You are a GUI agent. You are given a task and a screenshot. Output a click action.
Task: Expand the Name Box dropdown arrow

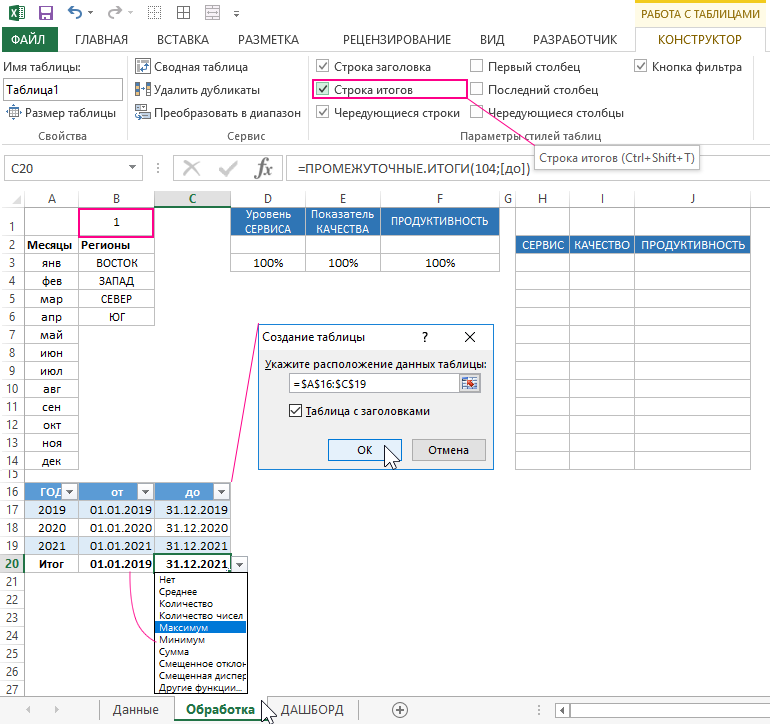133,168
